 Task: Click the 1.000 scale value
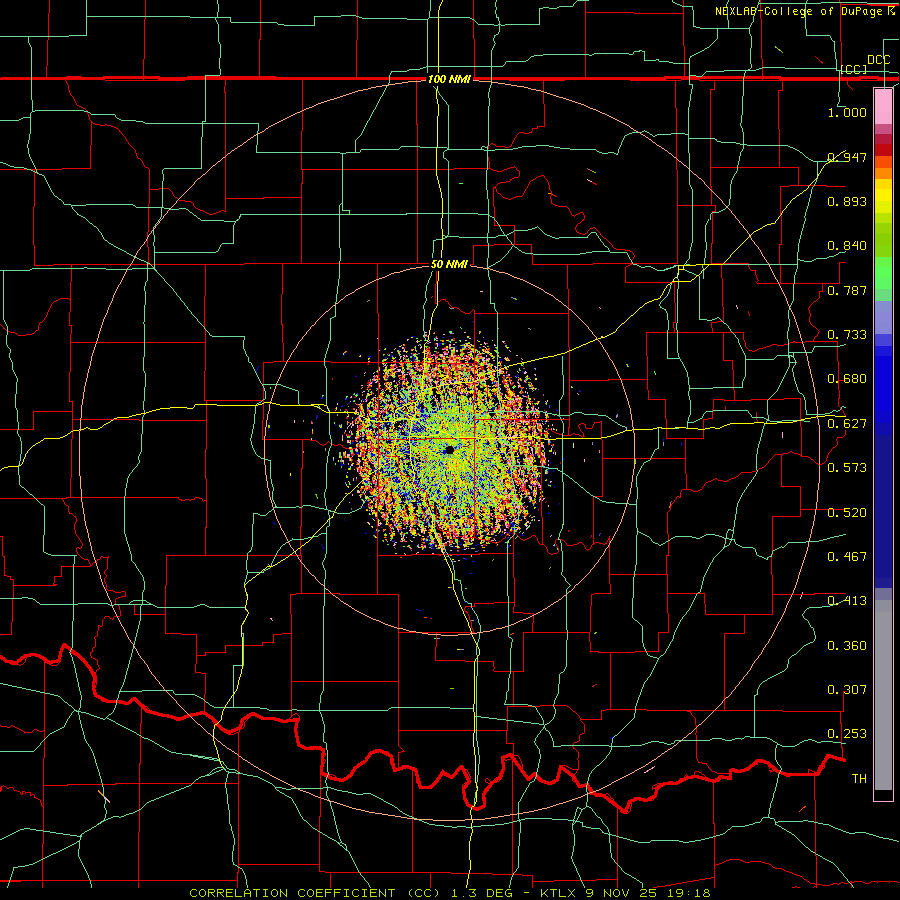pos(847,112)
